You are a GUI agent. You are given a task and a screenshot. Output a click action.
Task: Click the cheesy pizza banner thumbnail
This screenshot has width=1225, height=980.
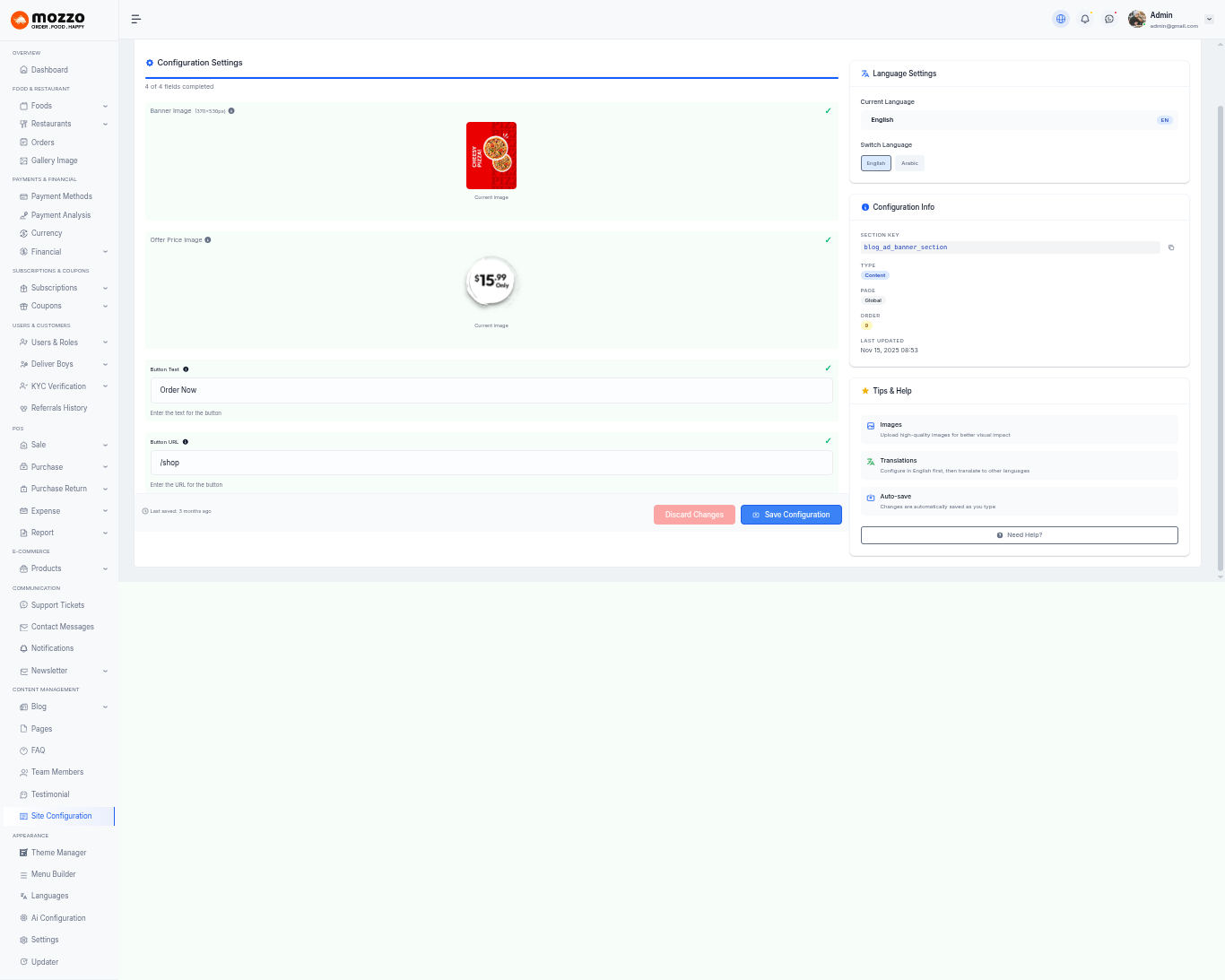point(491,155)
